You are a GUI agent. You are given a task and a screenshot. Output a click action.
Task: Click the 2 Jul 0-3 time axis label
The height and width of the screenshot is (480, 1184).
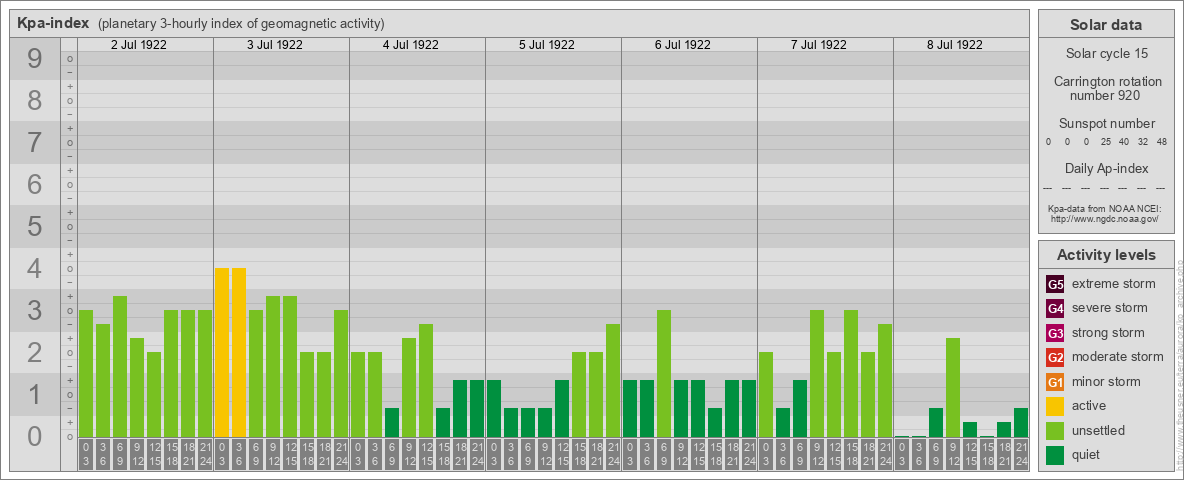point(86,455)
